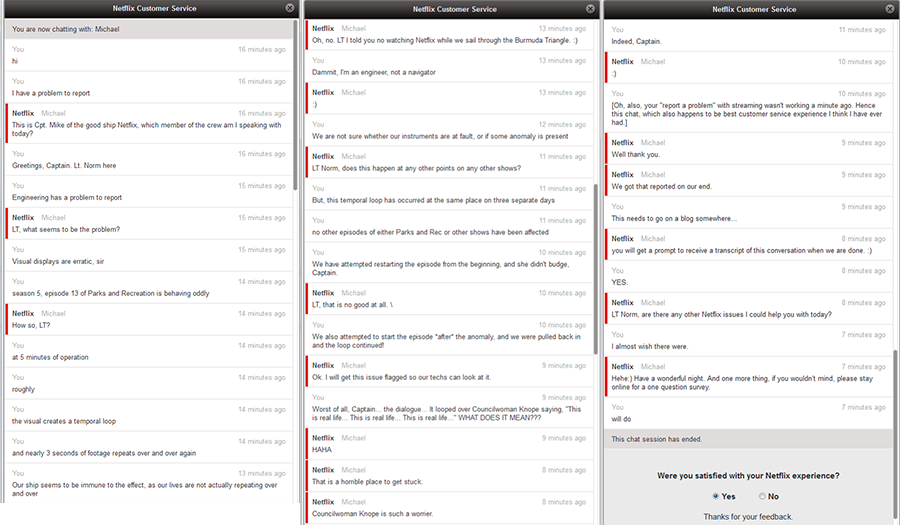Click message 'Worst of all, Captain... the dialogue'
Screen dimensions: 900x525
447,413
